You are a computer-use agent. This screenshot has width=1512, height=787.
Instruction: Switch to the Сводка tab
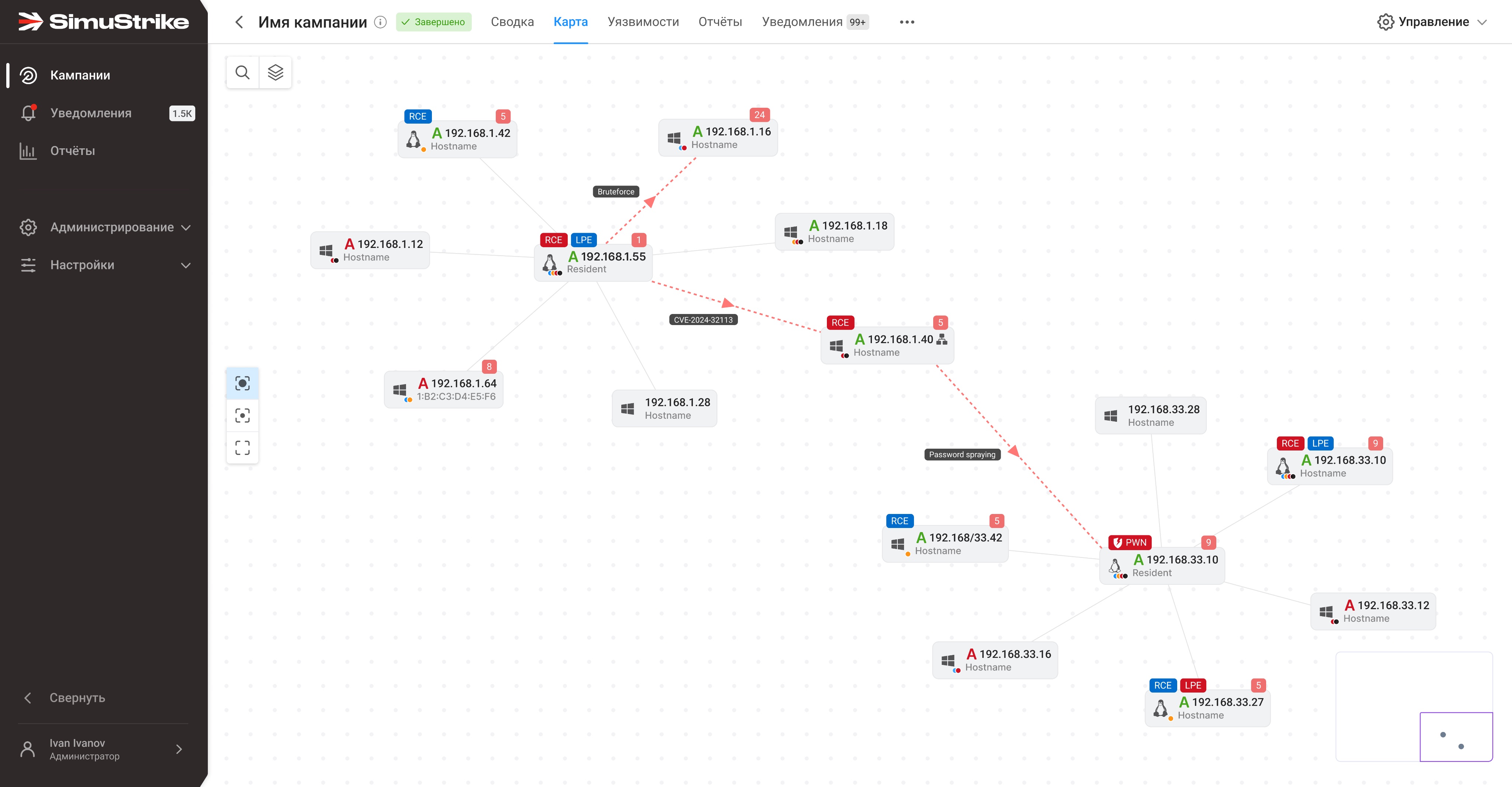[512, 22]
